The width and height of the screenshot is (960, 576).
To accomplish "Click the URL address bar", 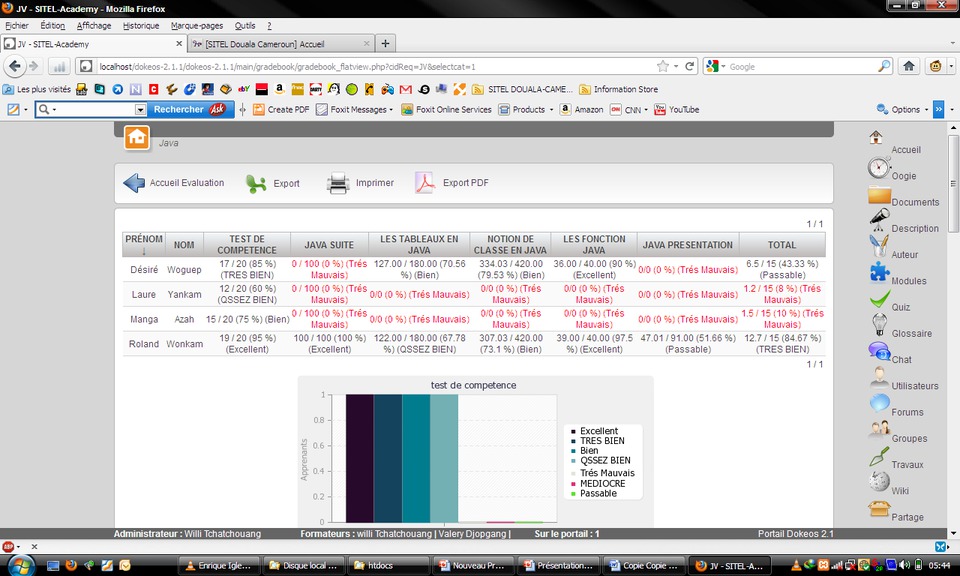I will click(x=373, y=66).
